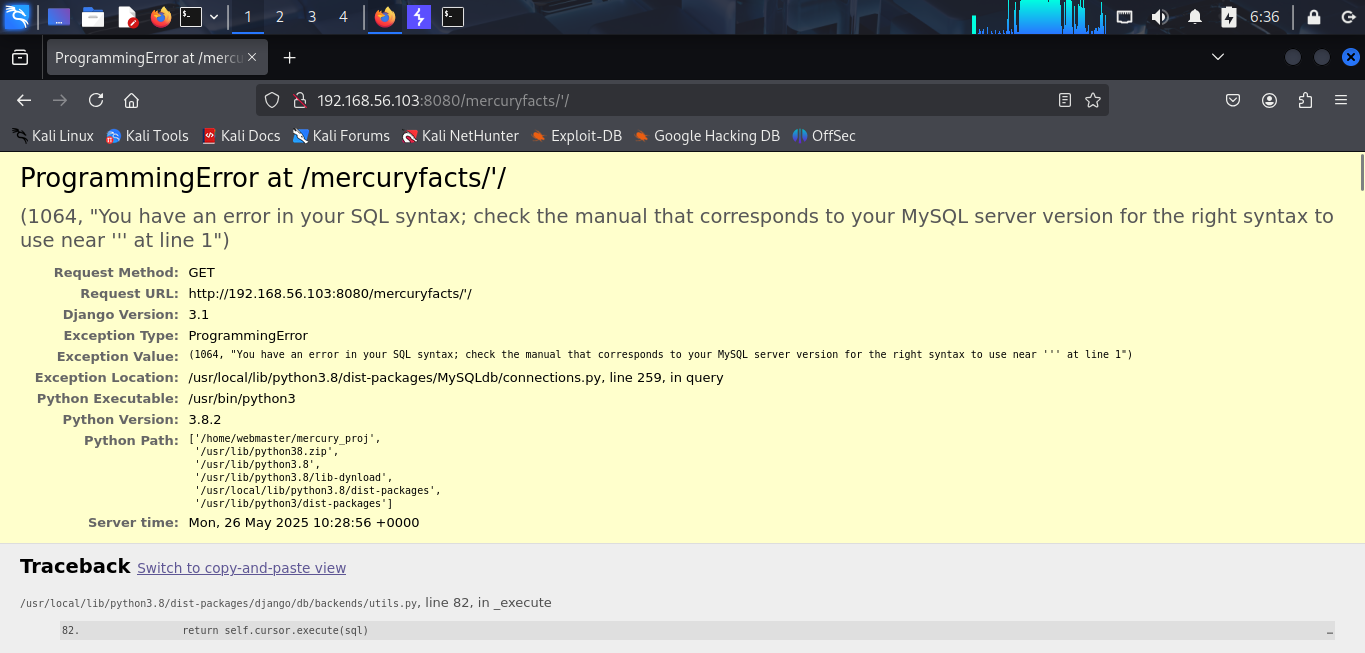
Task: Reload the current page
Action: tap(95, 100)
